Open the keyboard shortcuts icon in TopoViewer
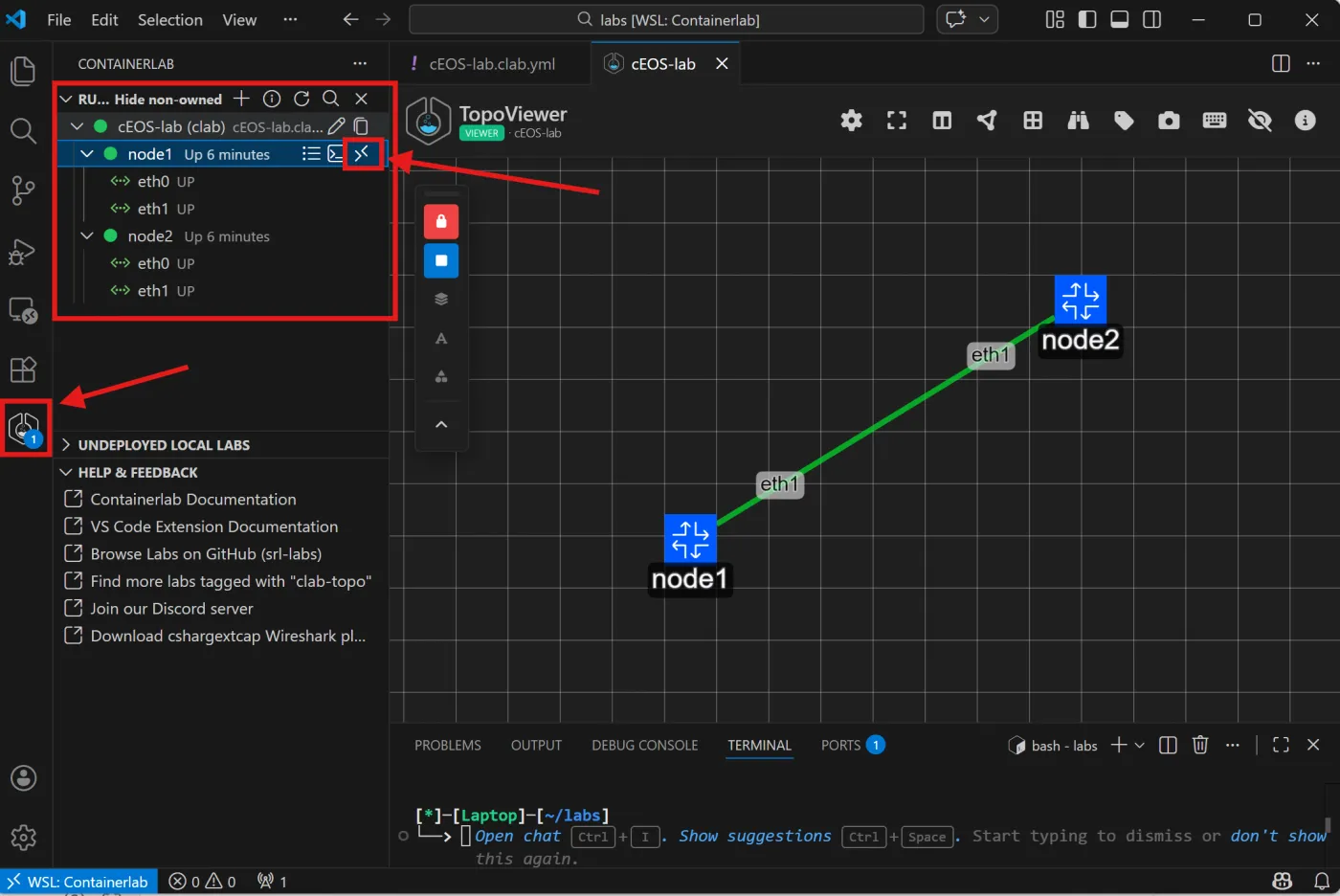The height and width of the screenshot is (896, 1340). [x=1214, y=121]
